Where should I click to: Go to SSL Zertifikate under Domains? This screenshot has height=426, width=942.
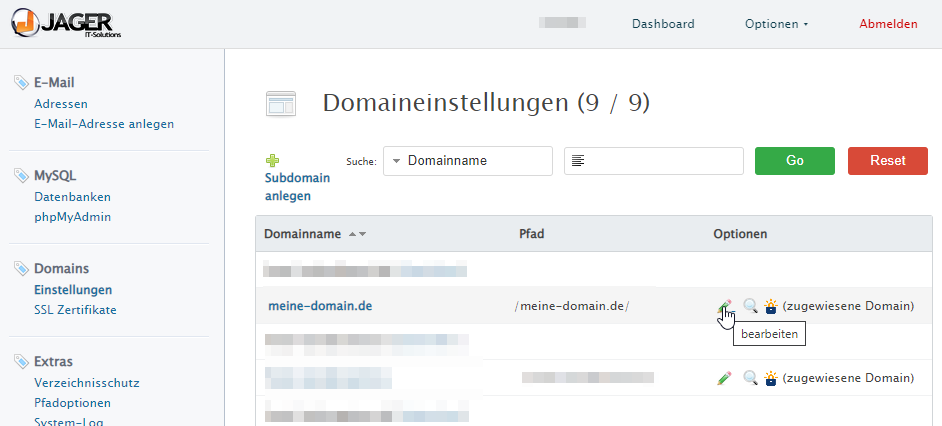point(75,310)
